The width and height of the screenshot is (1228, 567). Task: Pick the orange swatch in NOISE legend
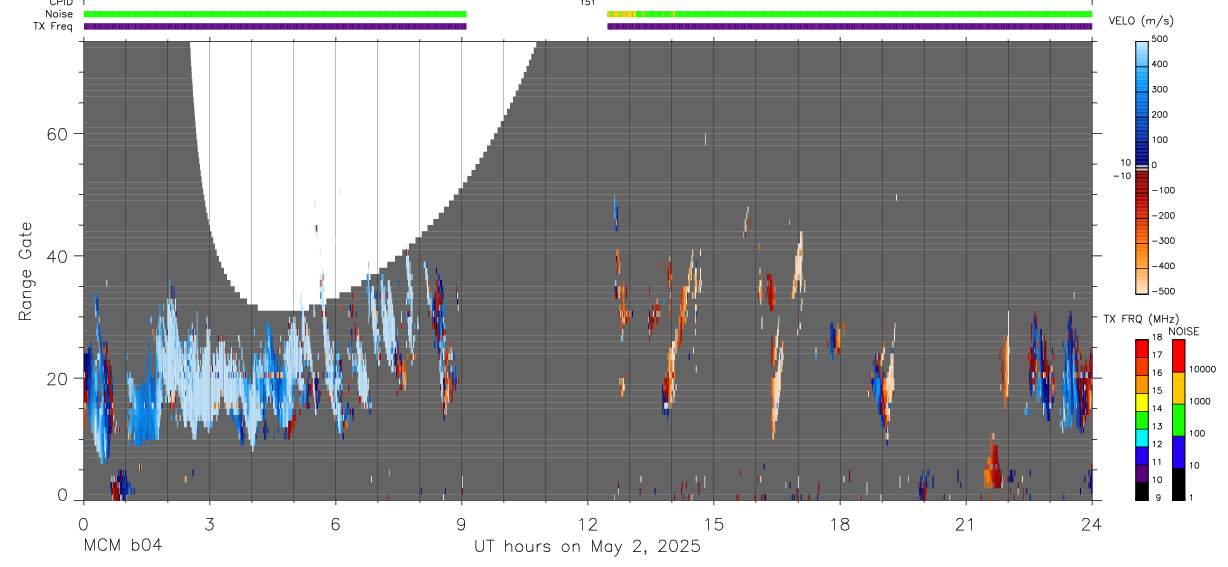tap(1178, 388)
